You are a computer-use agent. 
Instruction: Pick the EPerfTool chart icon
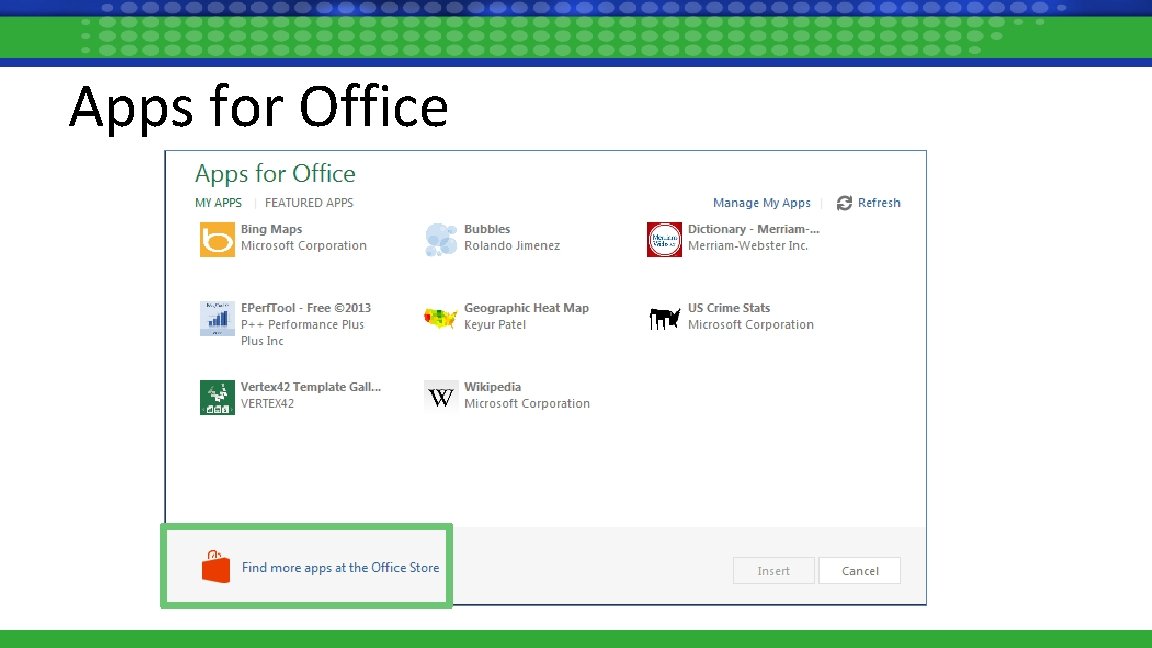217,318
